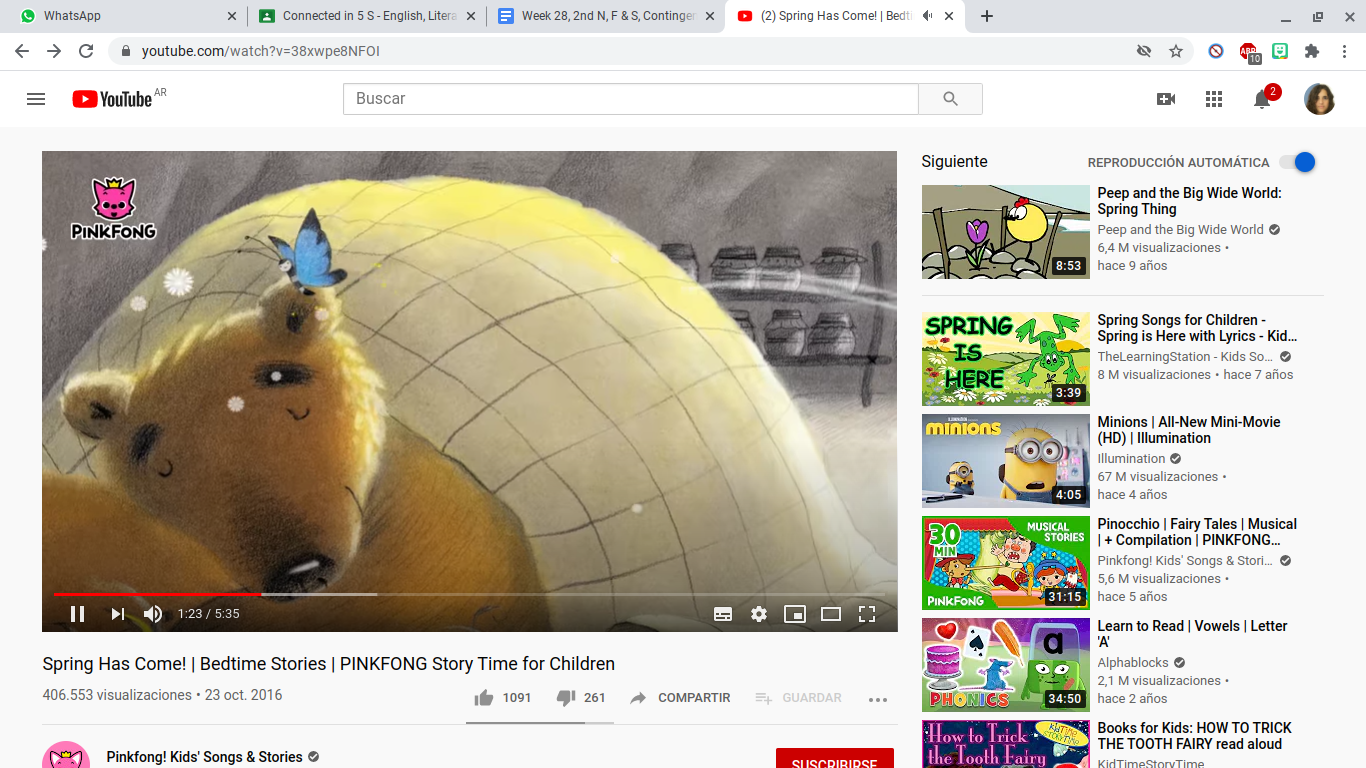This screenshot has height=768, width=1366.
Task: Close the WhatsApp tab
Action: pyautogui.click(x=232, y=16)
